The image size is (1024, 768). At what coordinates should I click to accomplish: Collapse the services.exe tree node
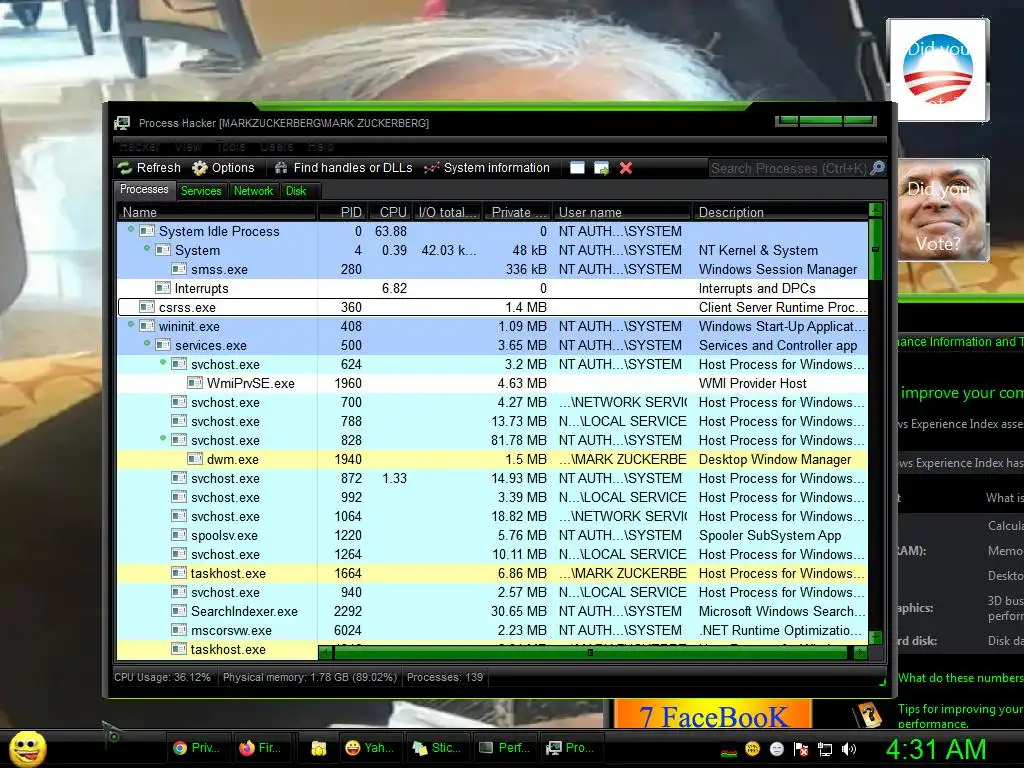(x=147, y=343)
